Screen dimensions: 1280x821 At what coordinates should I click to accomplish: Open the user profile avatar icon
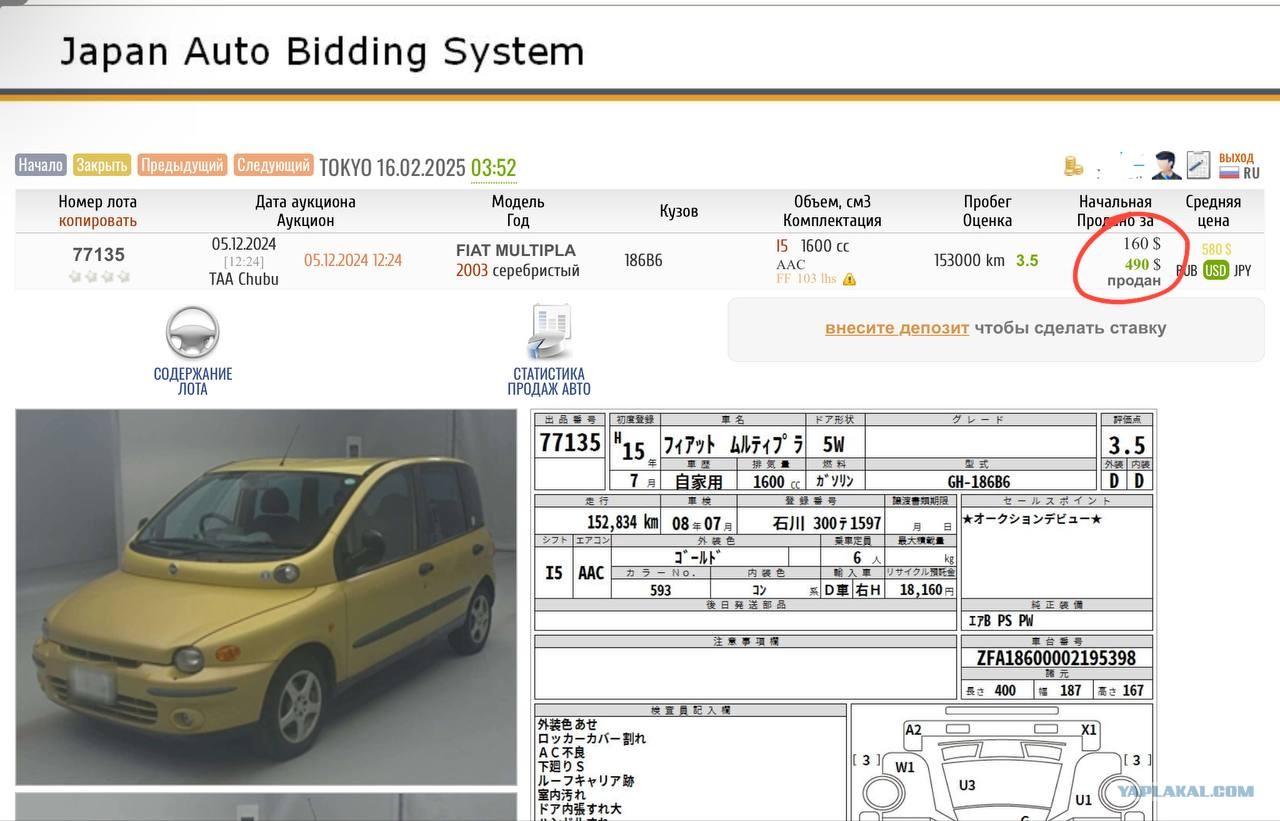1165,165
